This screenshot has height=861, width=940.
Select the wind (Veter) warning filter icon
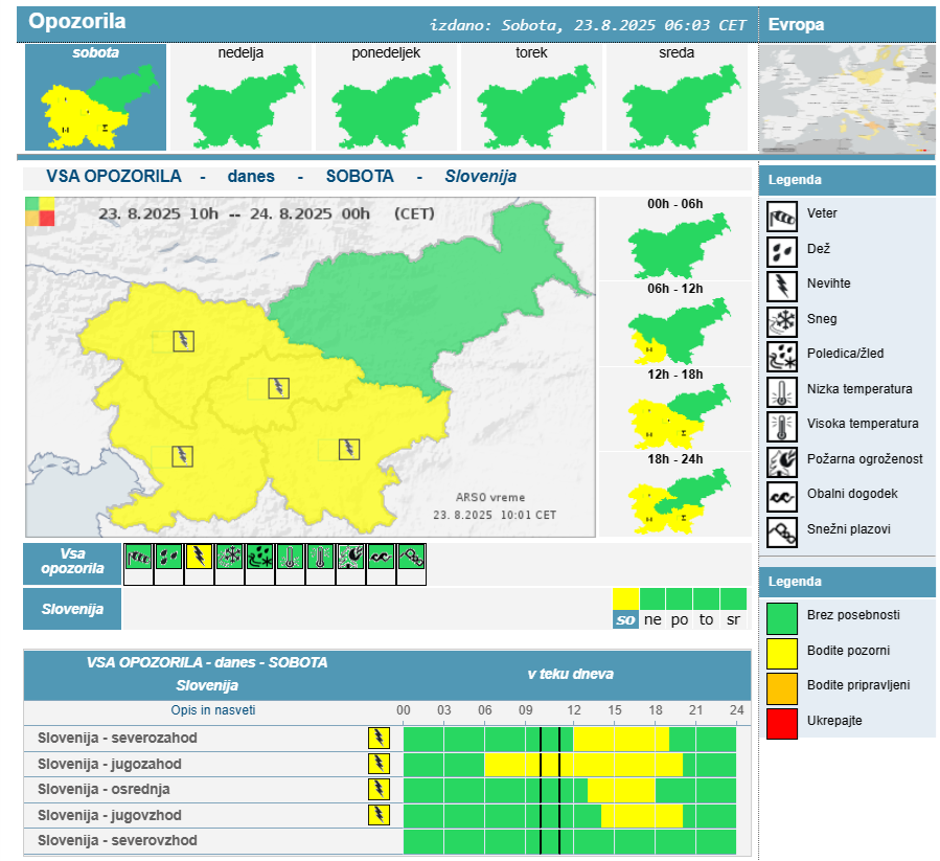[x=138, y=557]
